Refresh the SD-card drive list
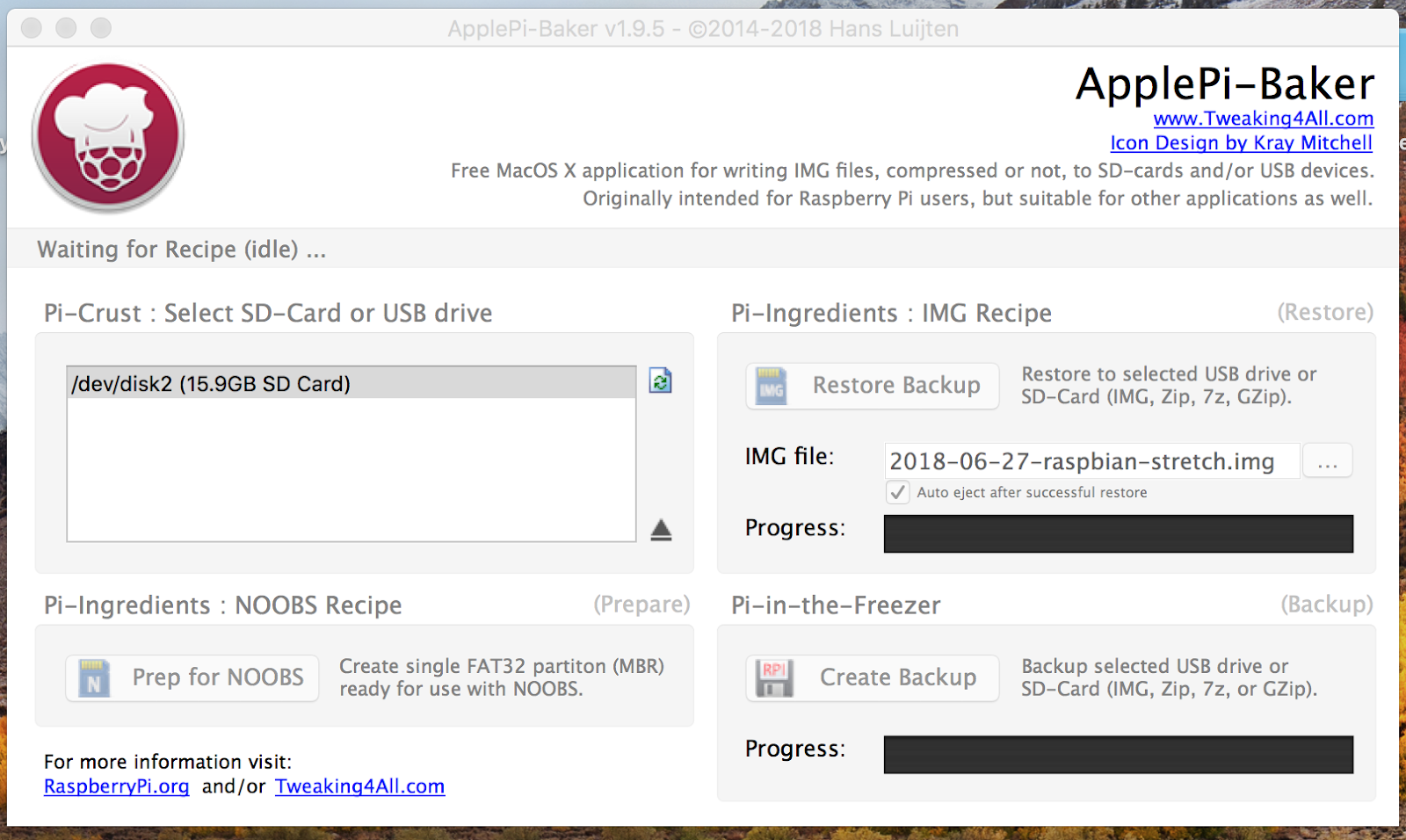The height and width of the screenshot is (840, 1406). (660, 380)
